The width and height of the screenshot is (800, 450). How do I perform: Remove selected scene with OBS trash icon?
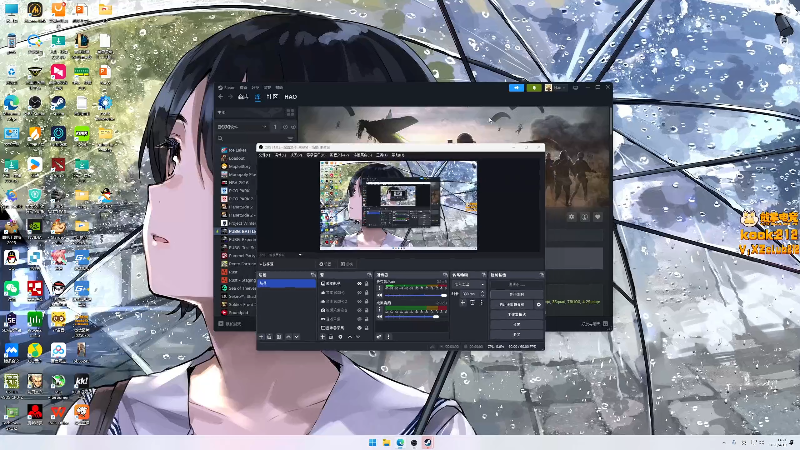pos(269,337)
